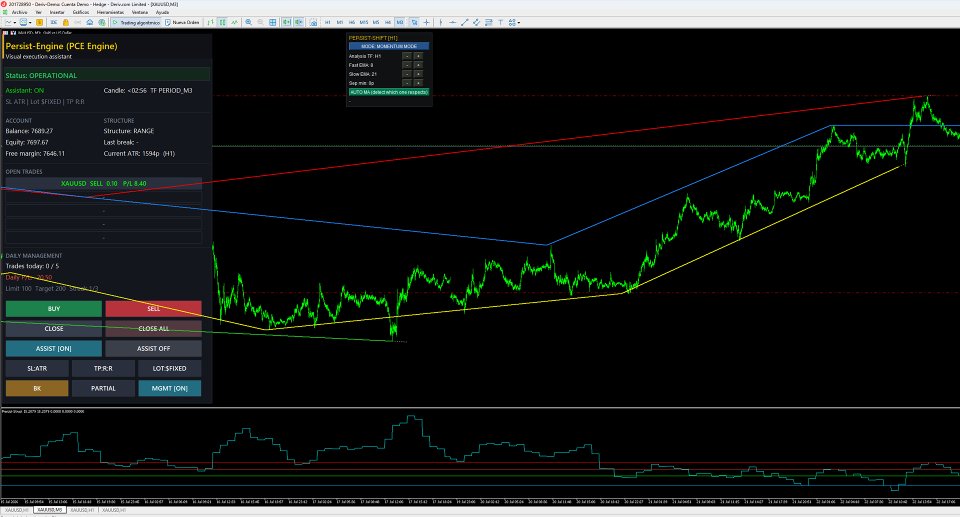The width and height of the screenshot is (960, 517).
Task: Open the Ventana menu
Action: pos(140,12)
